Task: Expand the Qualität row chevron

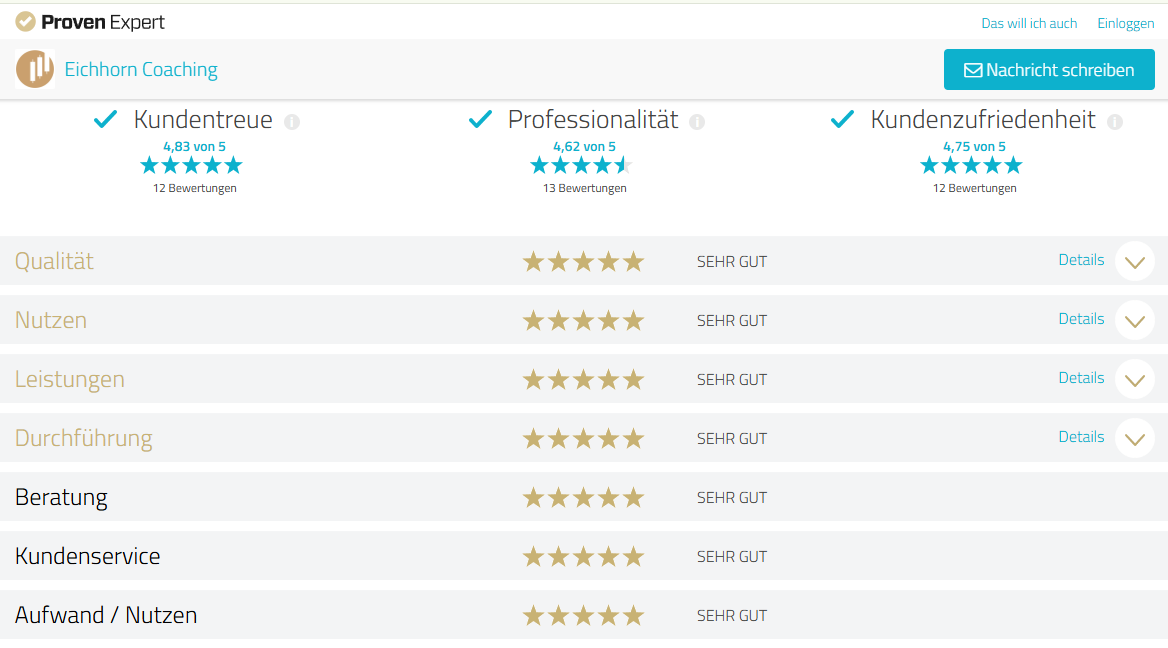Action: [1134, 262]
